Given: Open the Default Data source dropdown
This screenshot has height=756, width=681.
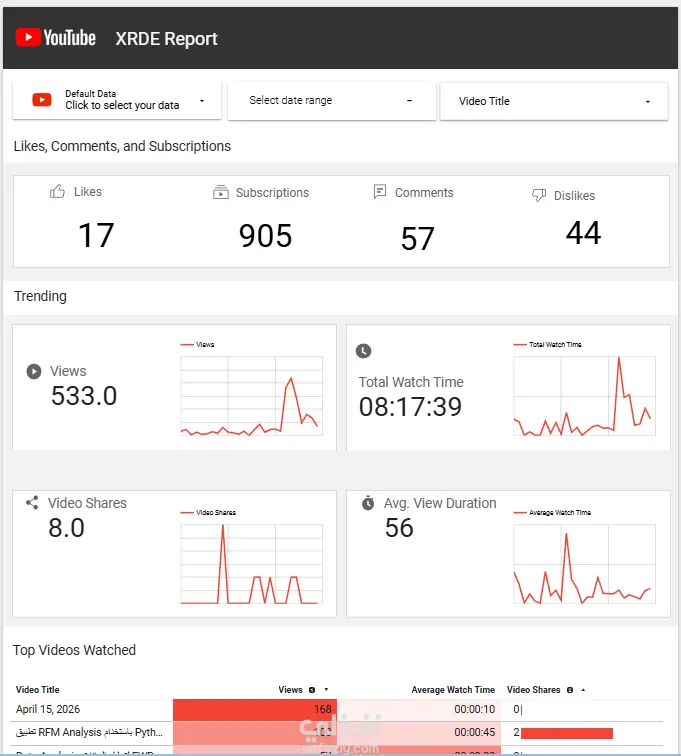Looking at the screenshot, I should click(x=117, y=100).
